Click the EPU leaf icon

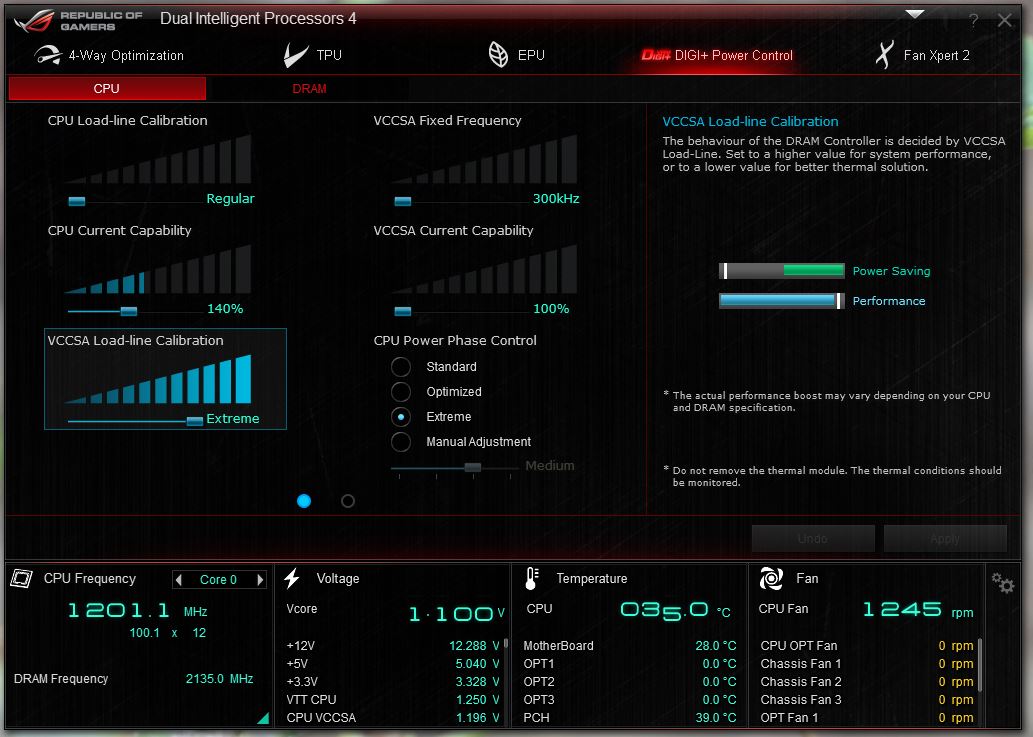[x=498, y=55]
